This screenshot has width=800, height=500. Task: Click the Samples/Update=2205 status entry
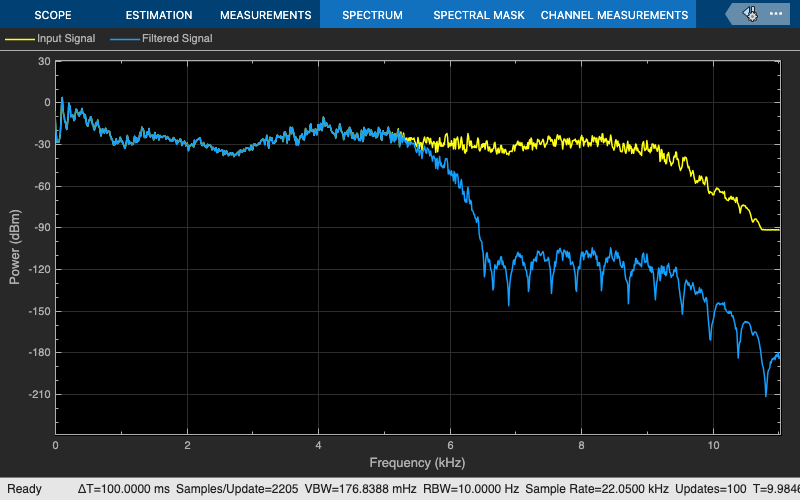[x=238, y=489]
